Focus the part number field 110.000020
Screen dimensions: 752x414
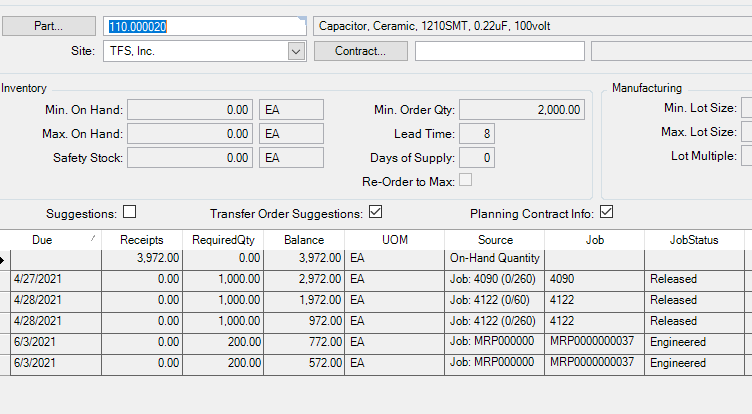tap(204, 26)
